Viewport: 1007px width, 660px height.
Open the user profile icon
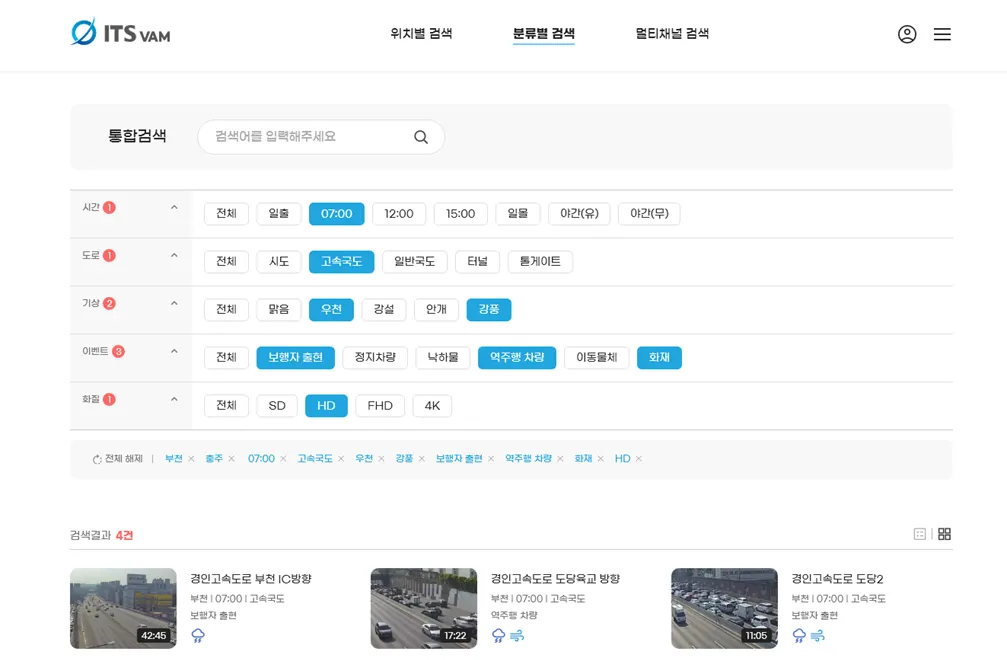point(907,34)
